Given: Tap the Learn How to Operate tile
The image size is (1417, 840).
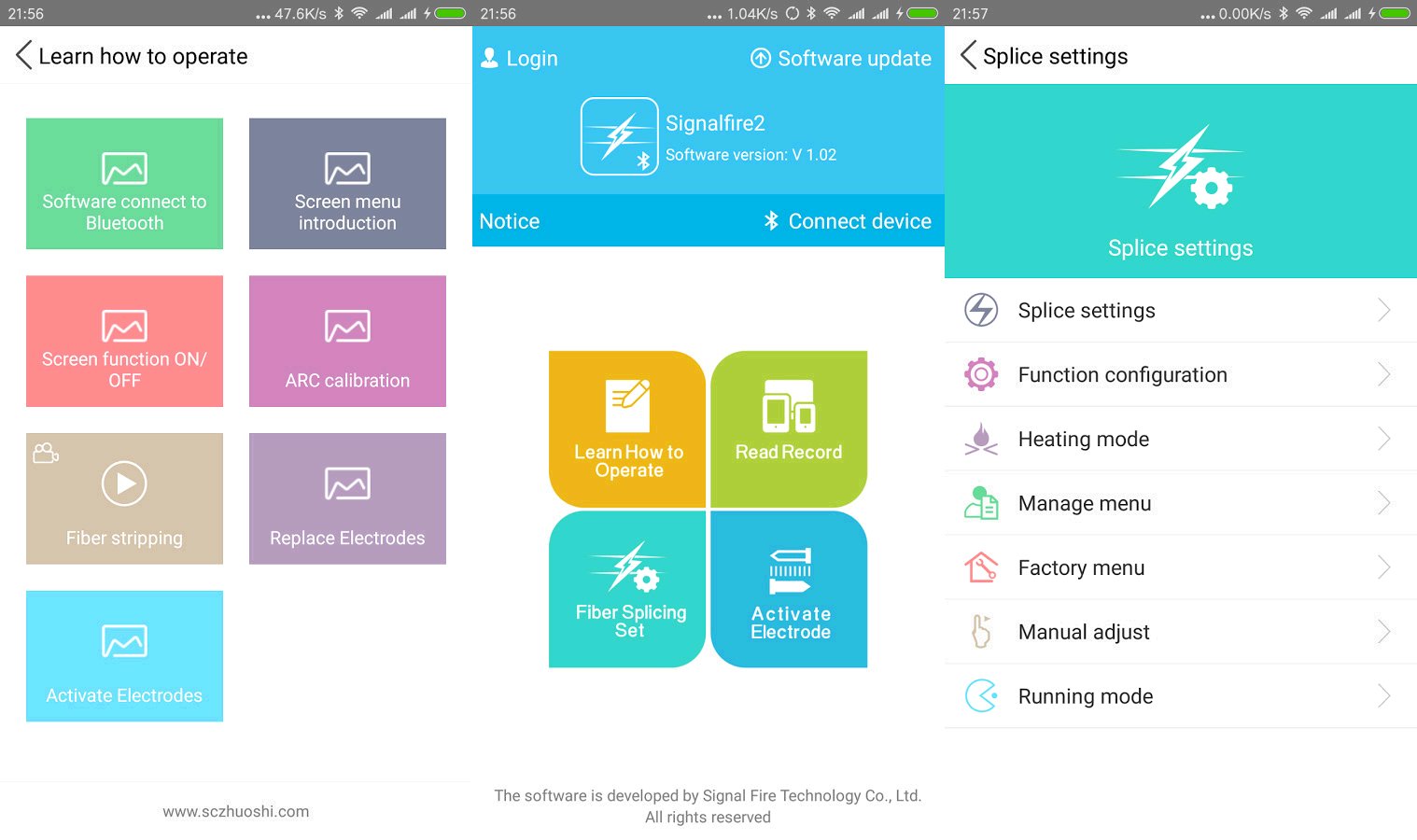Looking at the screenshot, I should (627, 429).
